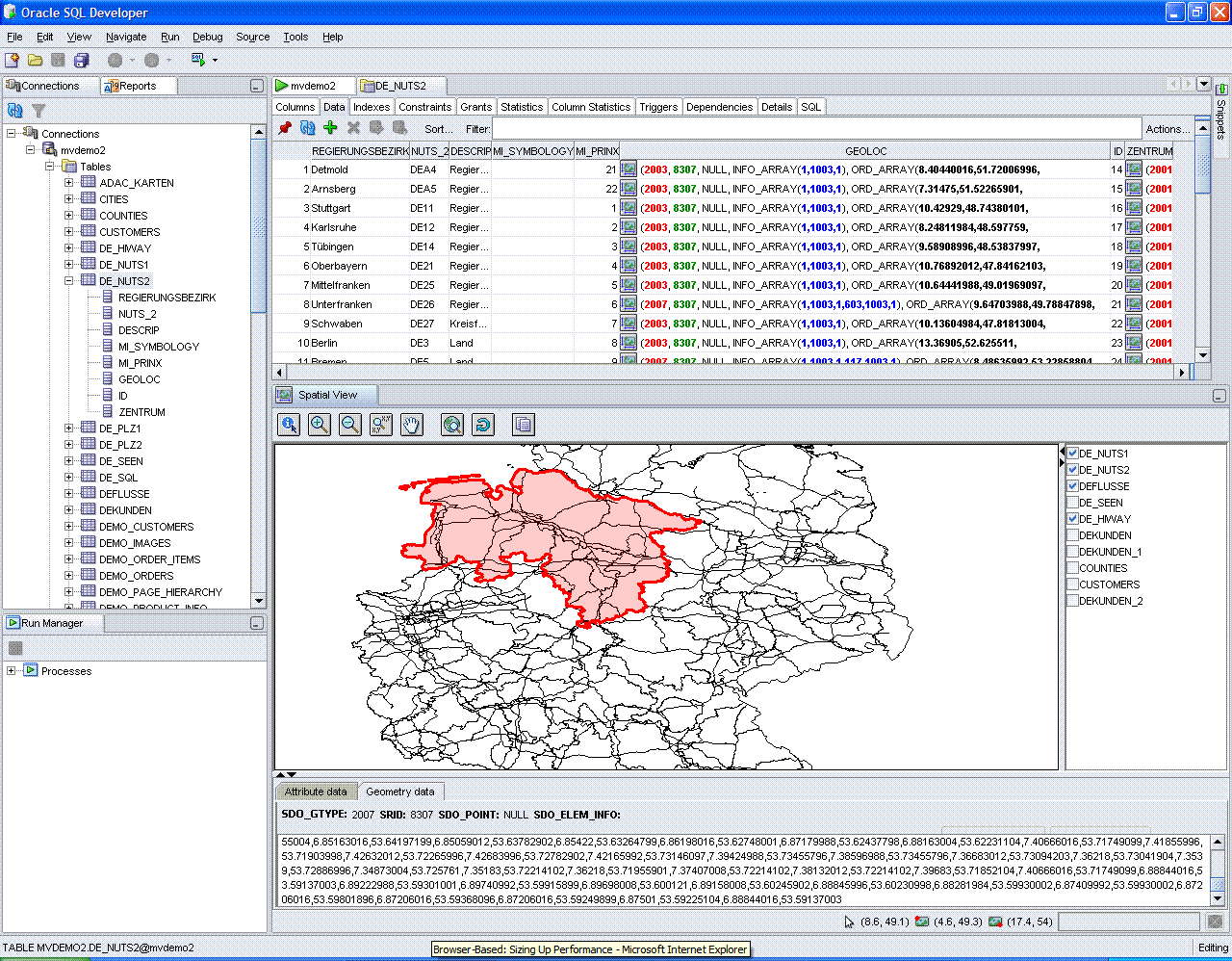The width and height of the screenshot is (1232, 961).
Task: Enable the DE_SEEN layer checkbox
Action: coord(1072,503)
